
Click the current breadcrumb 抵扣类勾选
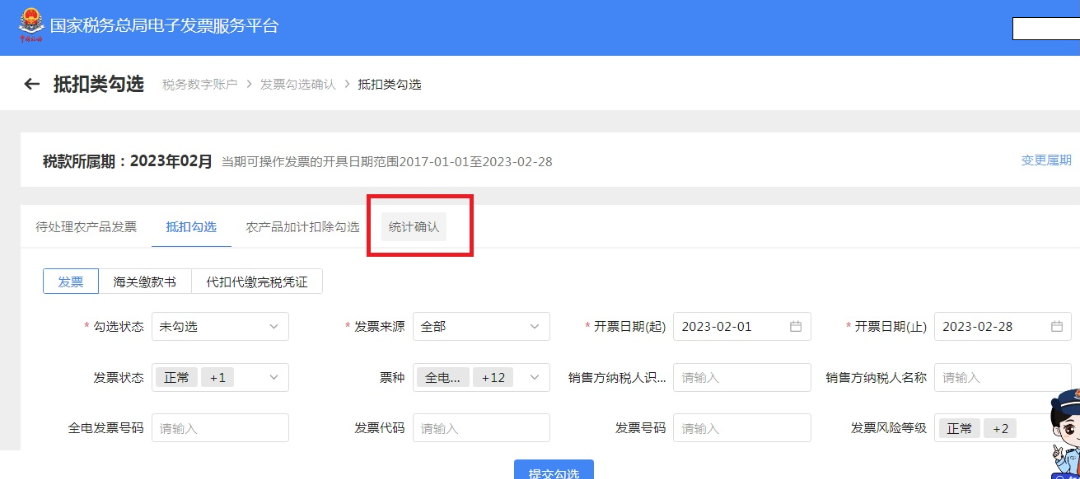tap(389, 85)
